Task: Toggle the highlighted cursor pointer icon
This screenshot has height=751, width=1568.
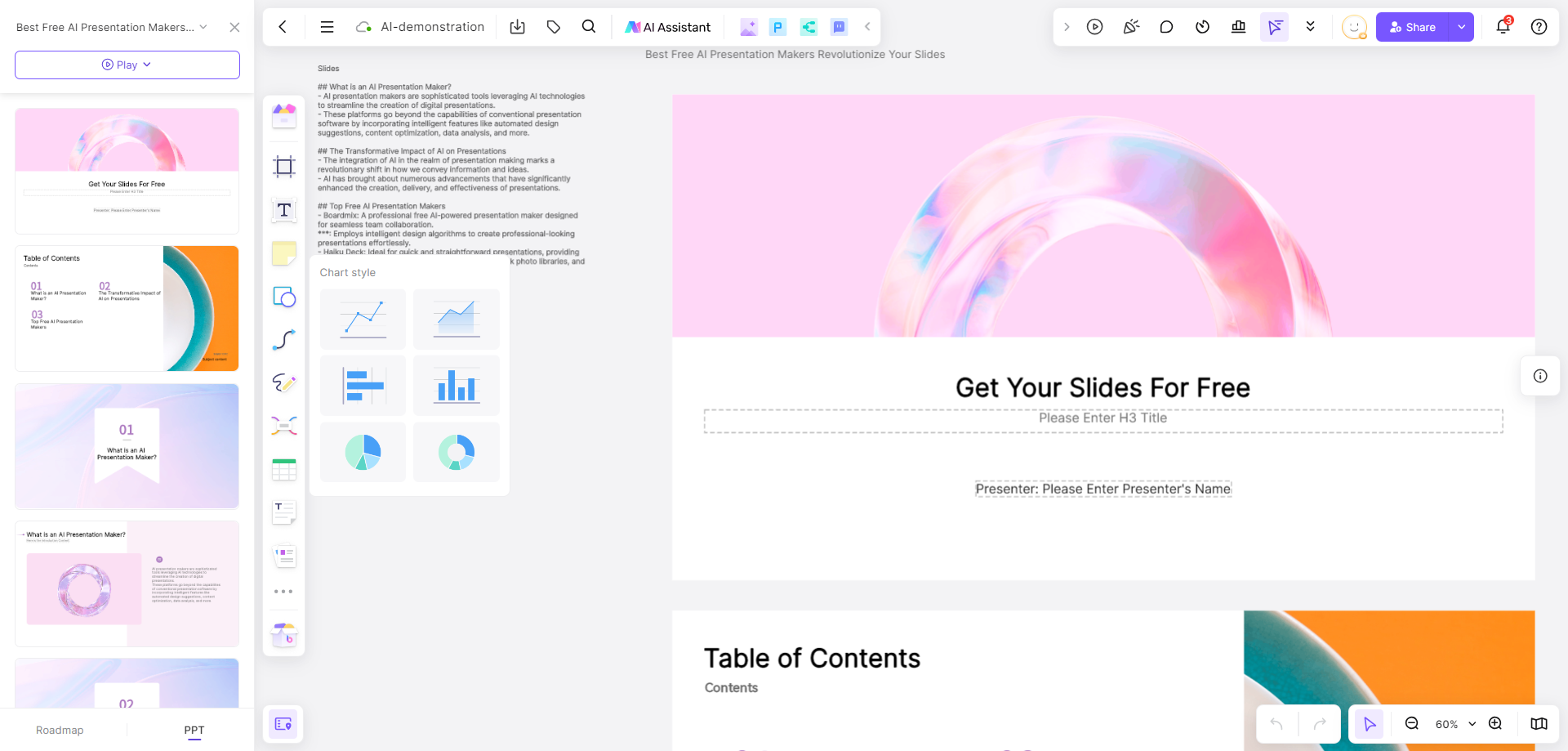Action: pyautogui.click(x=1274, y=27)
